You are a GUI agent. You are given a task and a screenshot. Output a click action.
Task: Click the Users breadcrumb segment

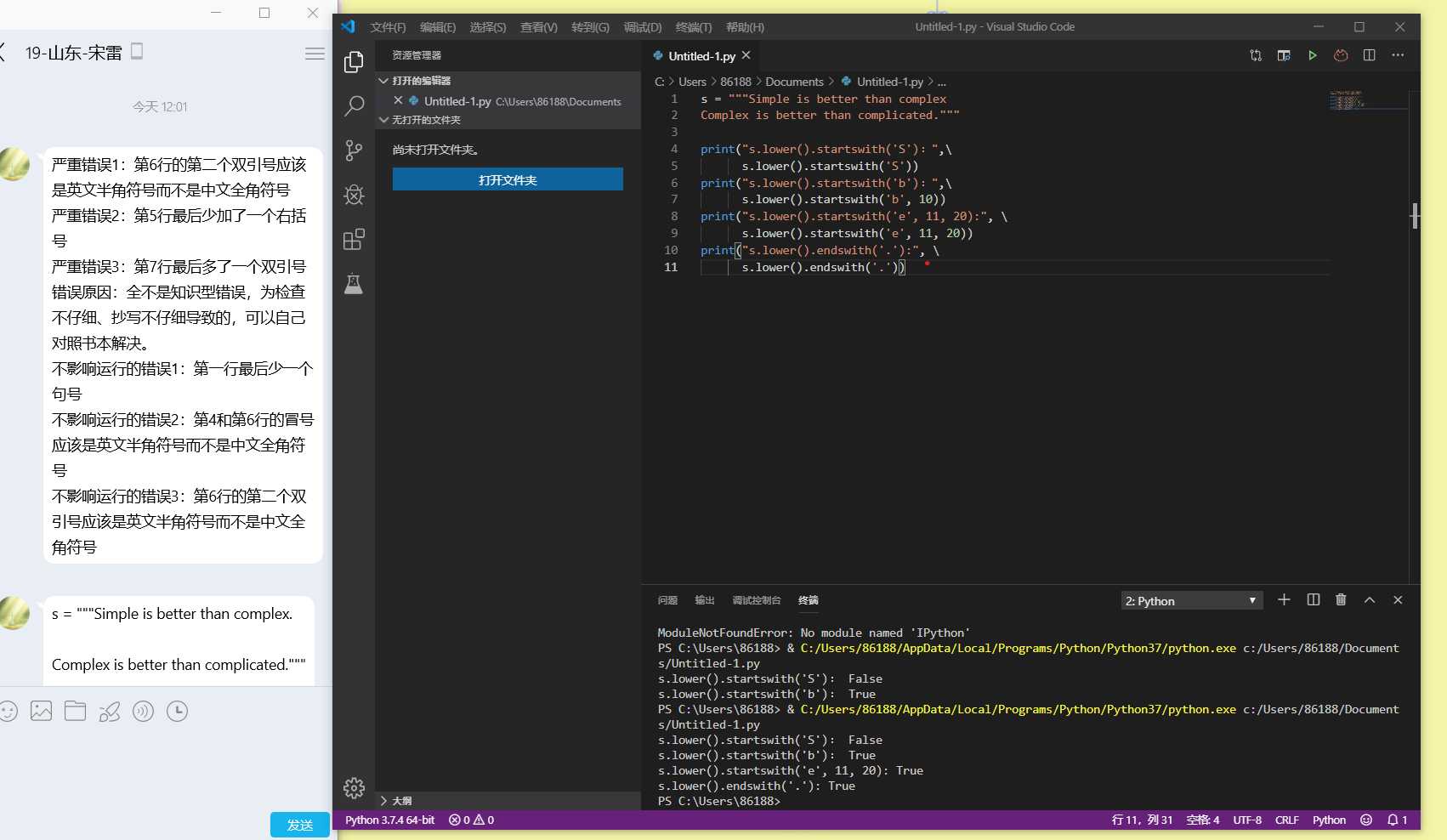(x=692, y=82)
